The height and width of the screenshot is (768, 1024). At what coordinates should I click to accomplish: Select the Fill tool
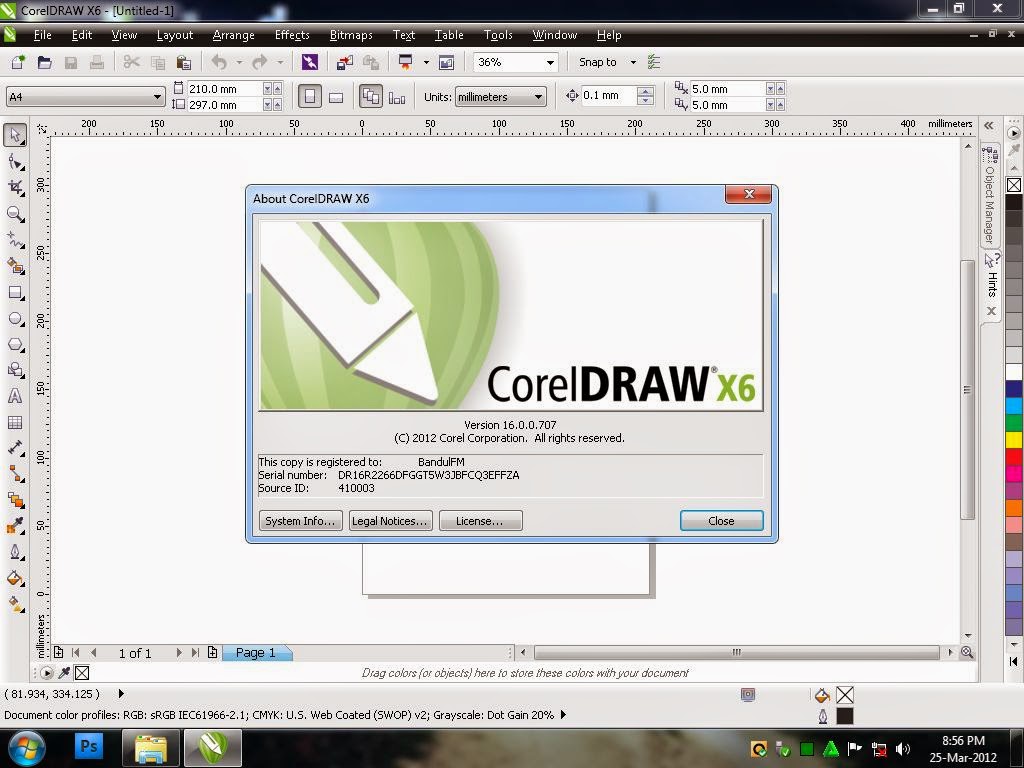tap(15, 579)
